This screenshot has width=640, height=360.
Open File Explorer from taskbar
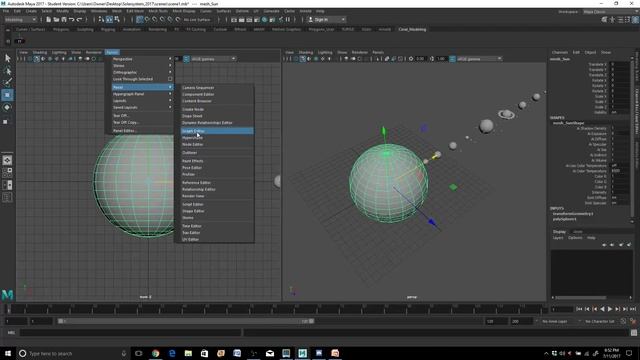coord(188,353)
